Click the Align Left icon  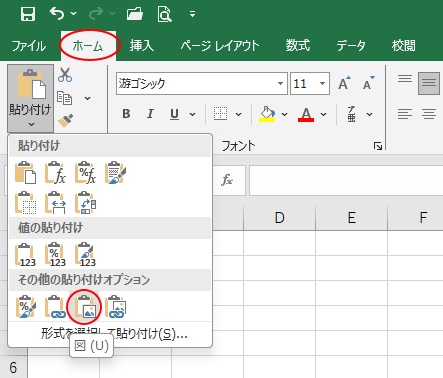click(405, 114)
